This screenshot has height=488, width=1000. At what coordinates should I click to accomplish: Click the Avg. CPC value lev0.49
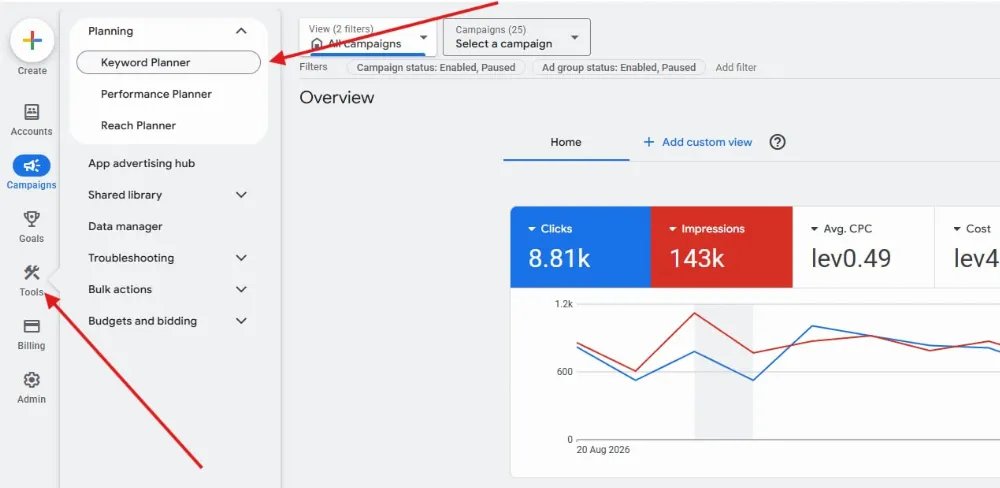851,258
